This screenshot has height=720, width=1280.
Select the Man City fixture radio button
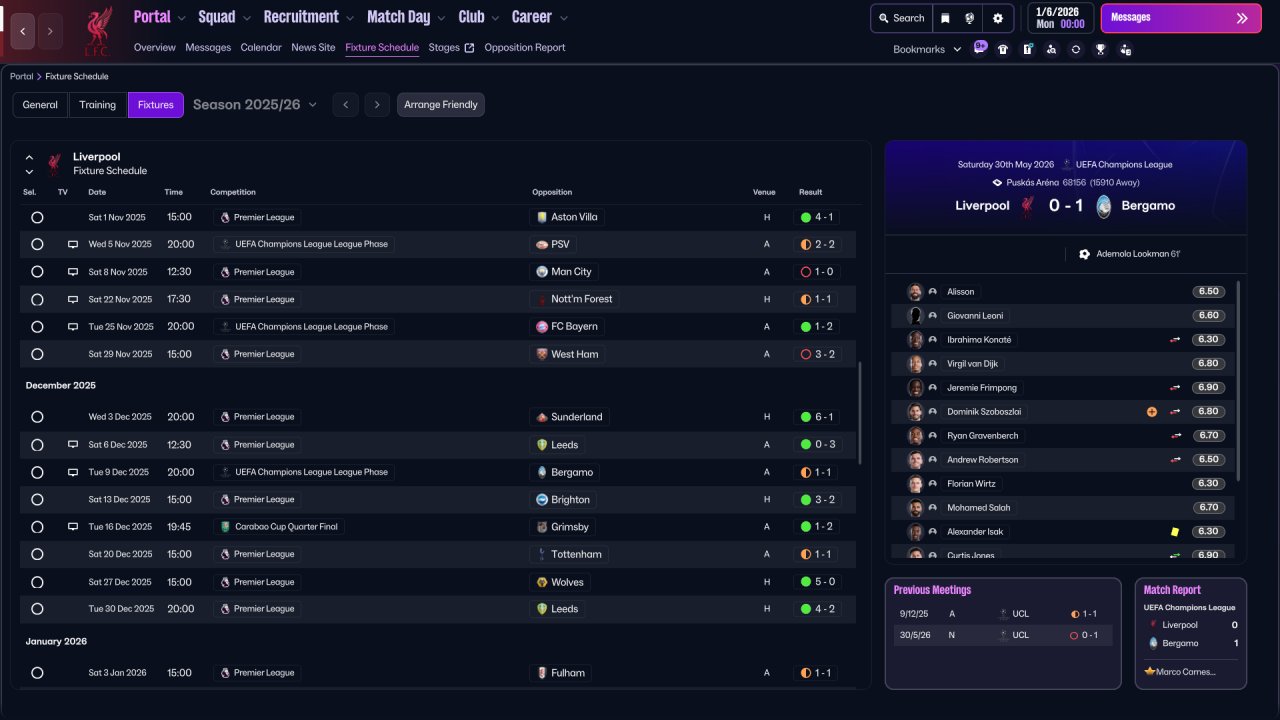click(37, 272)
